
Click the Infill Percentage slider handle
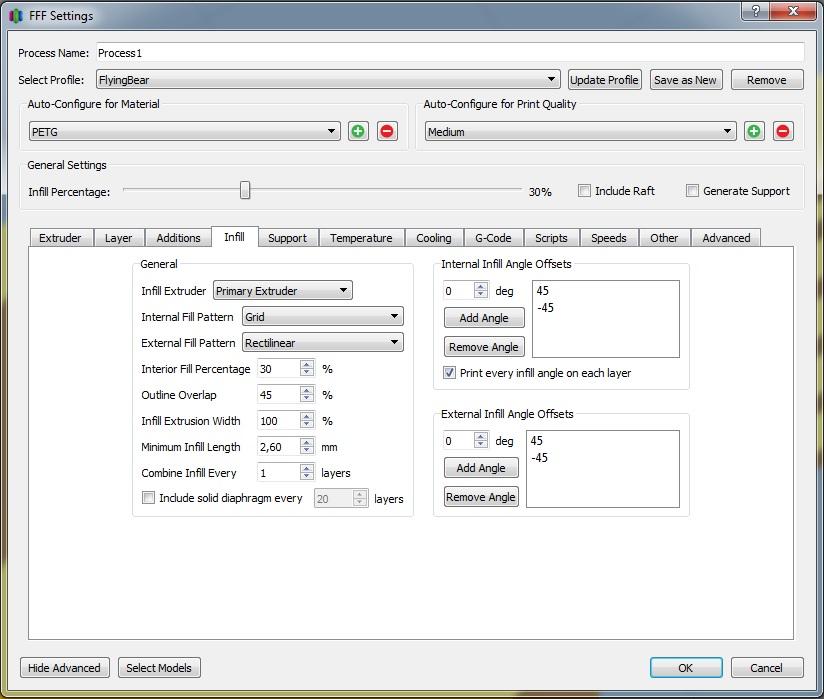tap(245, 191)
